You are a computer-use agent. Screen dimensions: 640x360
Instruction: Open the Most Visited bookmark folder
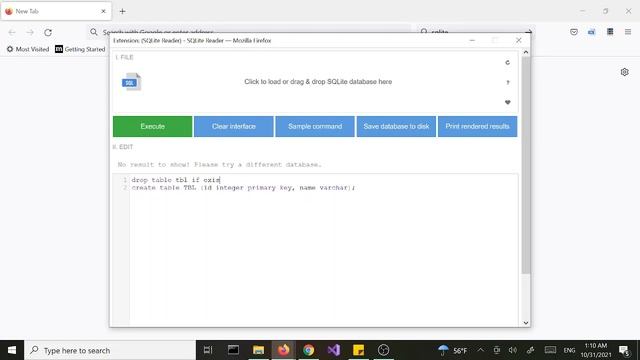click(x=28, y=49)
